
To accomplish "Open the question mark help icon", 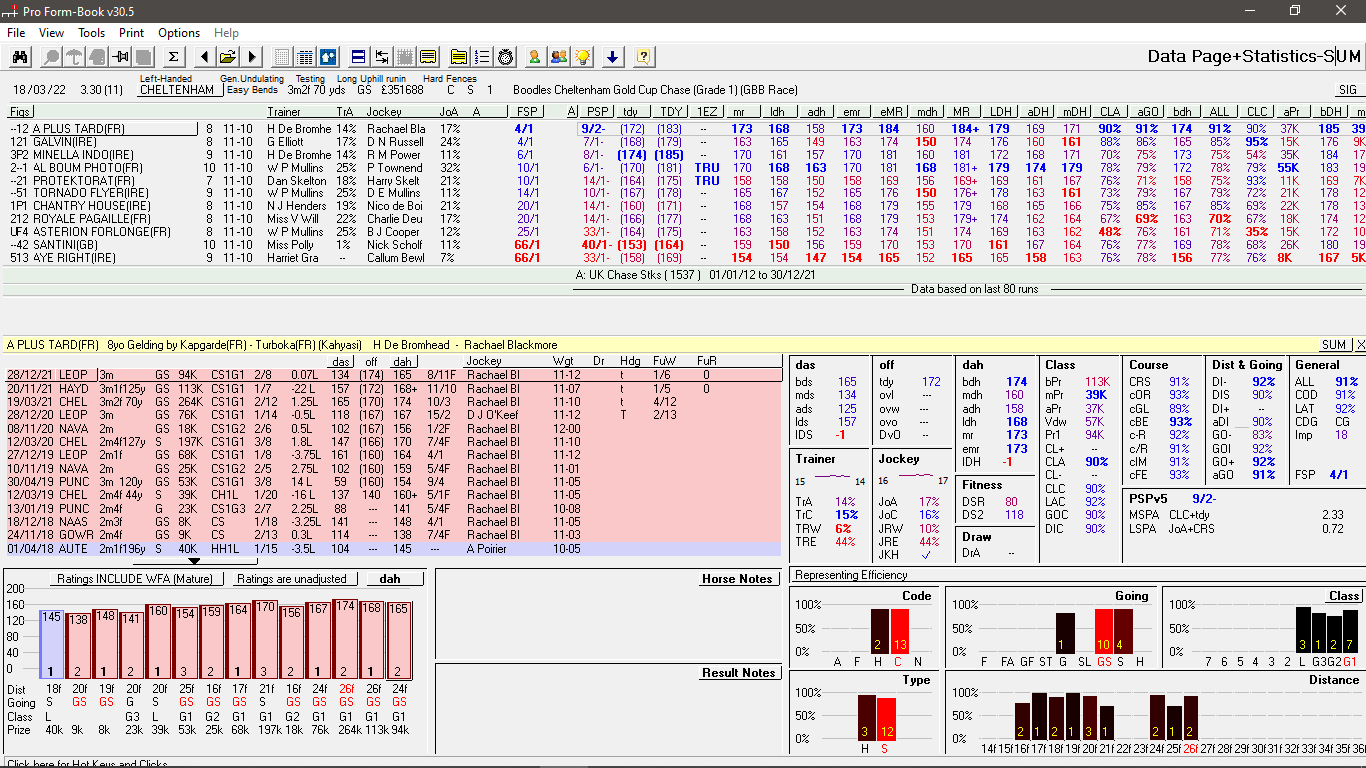I will (644, 57).
